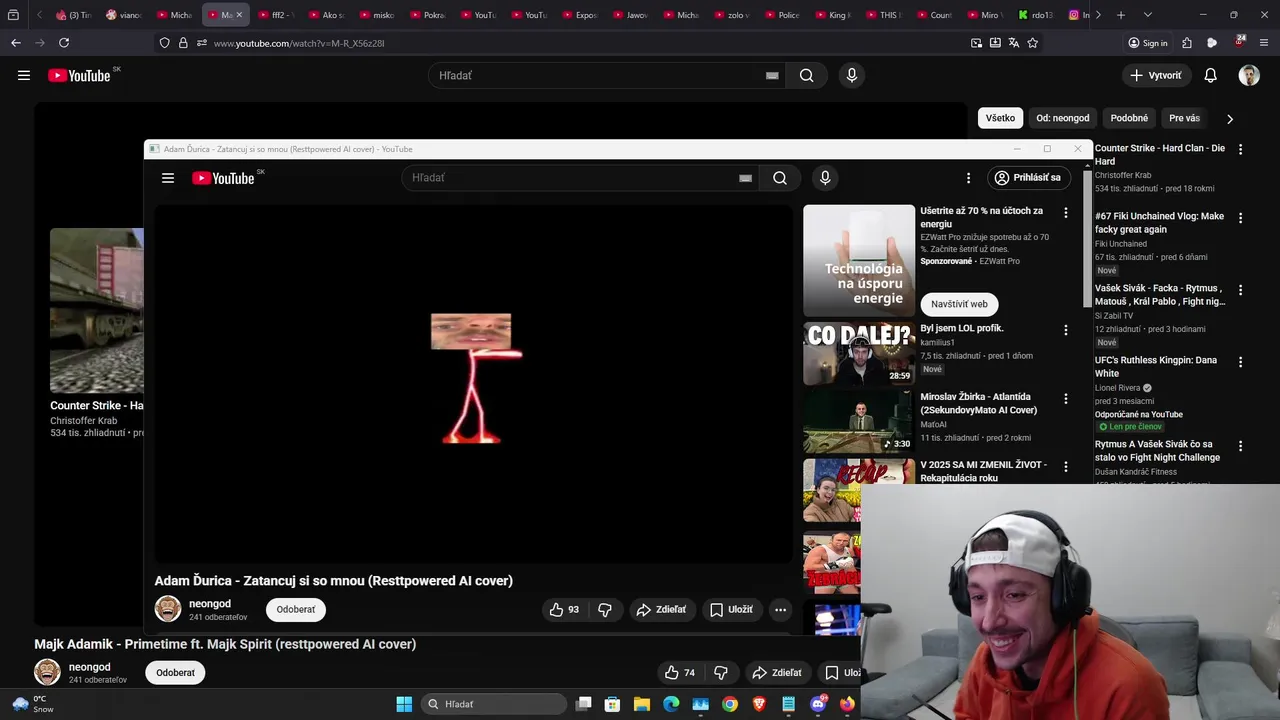Open notifications bell in background YouTube
Viewport: 1280px width, 720px height.
(x=1210, y=75)
